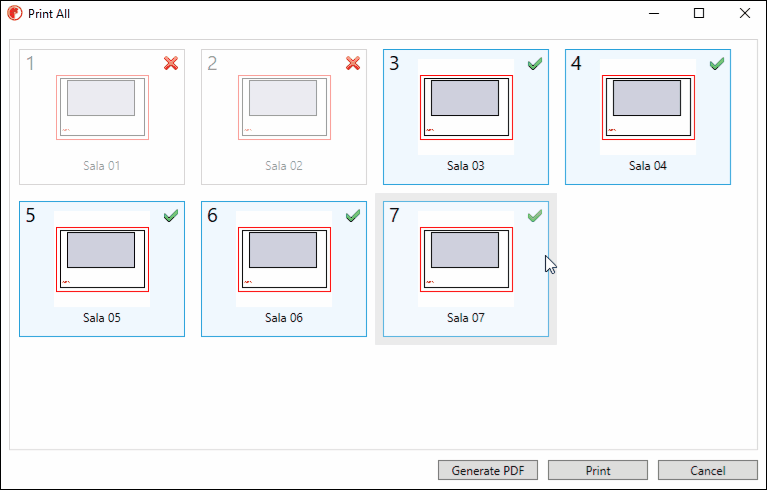The height and width of the screenshot is (490, 767).
Task: Toggle the green checkmark on Sala 04
Action: click(717, 64)
